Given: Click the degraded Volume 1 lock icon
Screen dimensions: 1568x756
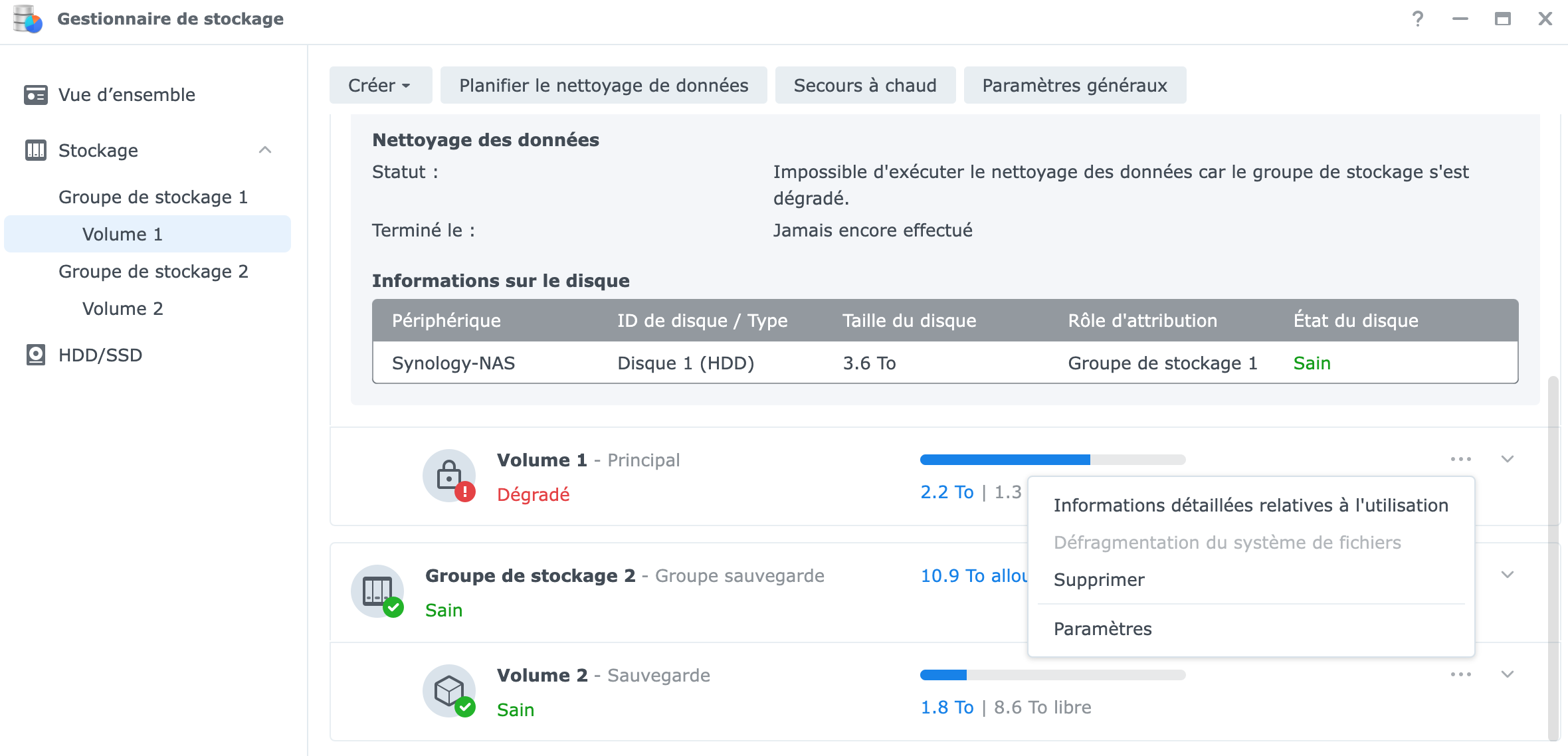Looking at the screenshot, I should (449, 476).
